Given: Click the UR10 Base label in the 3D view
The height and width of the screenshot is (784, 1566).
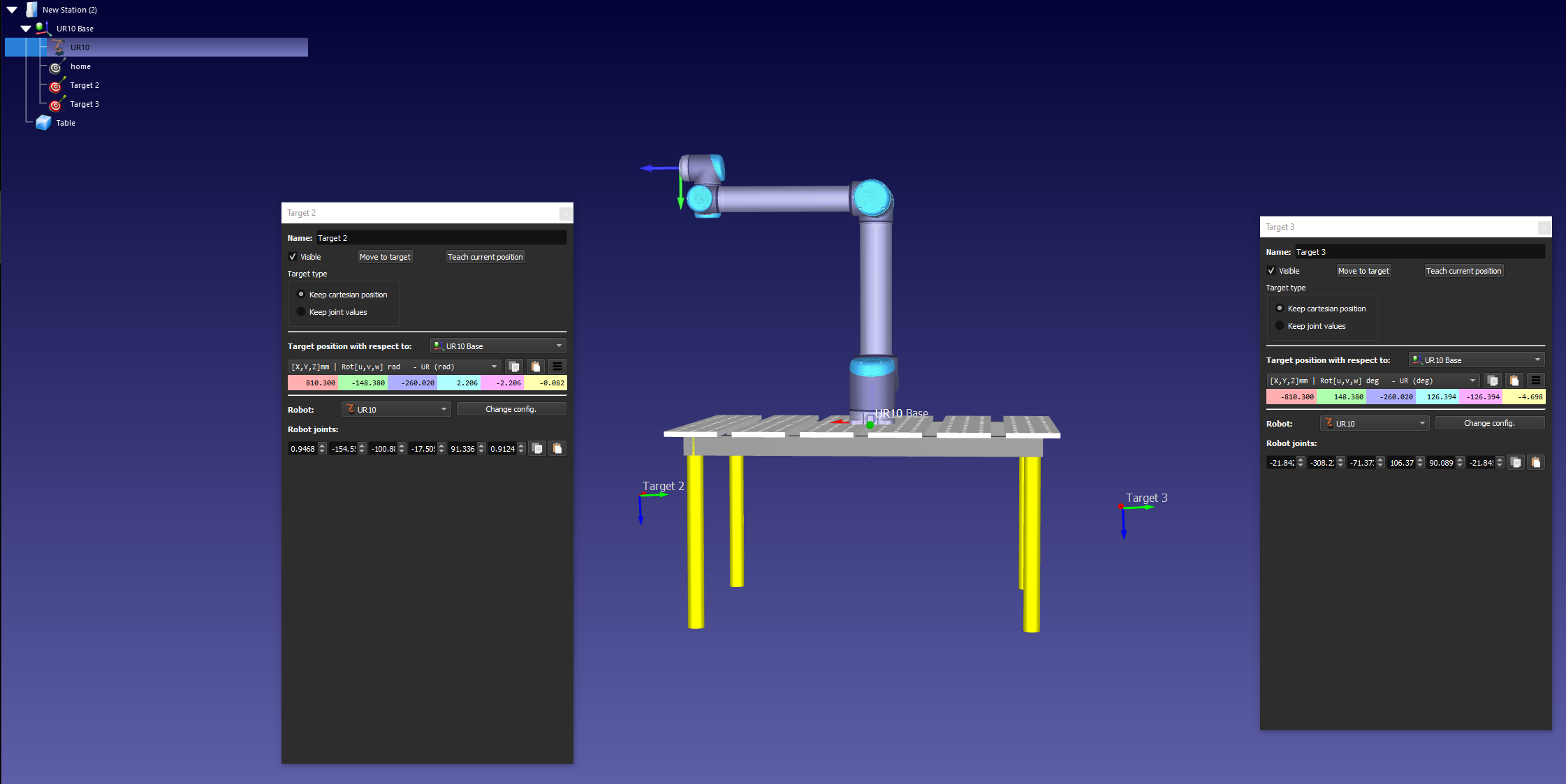Looking at the screenshot, I should click(x=902, y=413).
